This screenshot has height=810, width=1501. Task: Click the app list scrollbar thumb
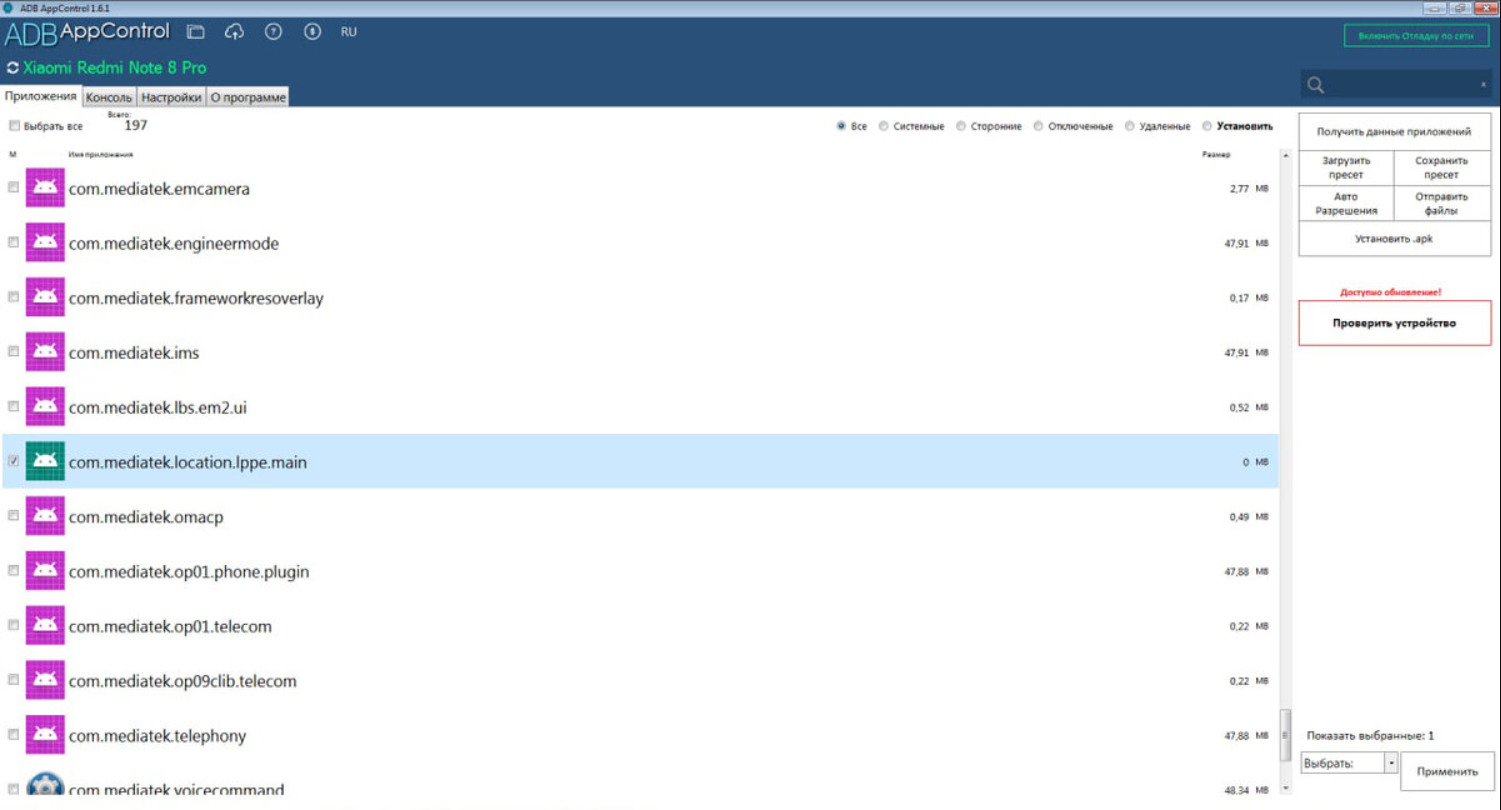click(x=1285, y=737)
